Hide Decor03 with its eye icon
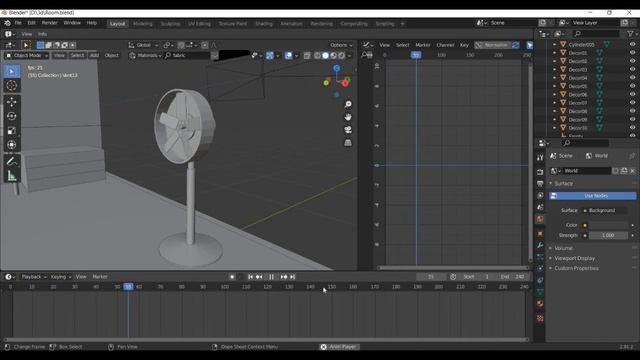640x360 pixels. tap(632, 69)
